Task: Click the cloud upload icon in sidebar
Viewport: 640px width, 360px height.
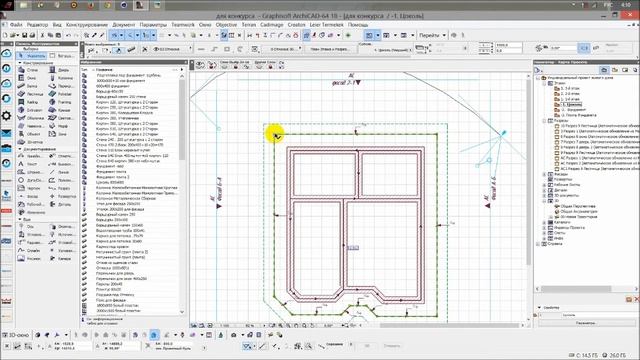Action: pyautogui.click(x=7, y=53)
